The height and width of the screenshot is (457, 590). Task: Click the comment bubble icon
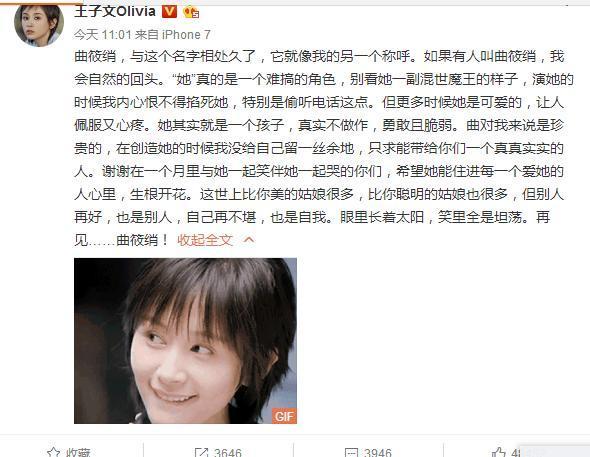click(351, 452)
